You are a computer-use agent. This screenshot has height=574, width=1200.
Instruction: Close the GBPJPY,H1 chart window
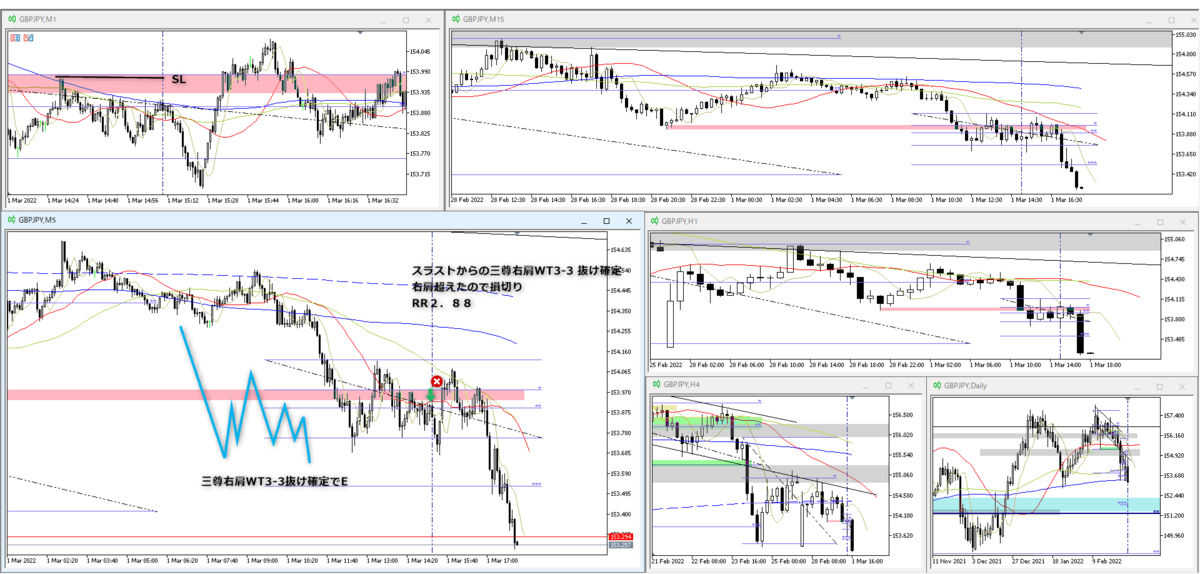[1182, 220]
